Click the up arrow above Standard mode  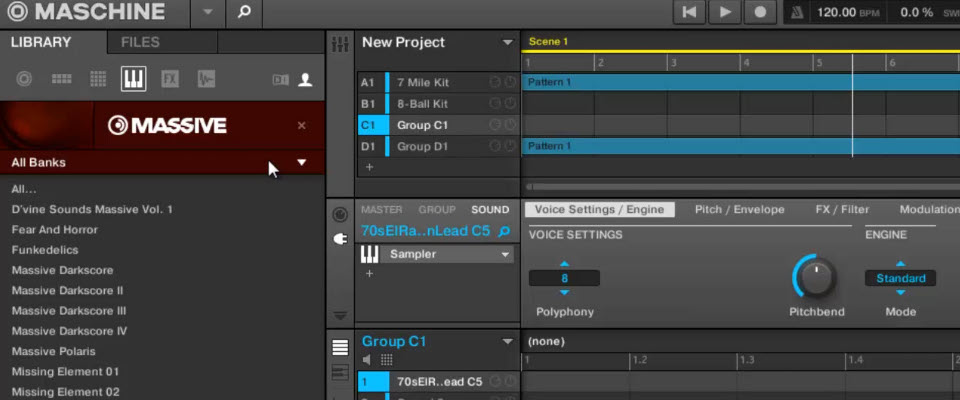(x=900, y=264)
